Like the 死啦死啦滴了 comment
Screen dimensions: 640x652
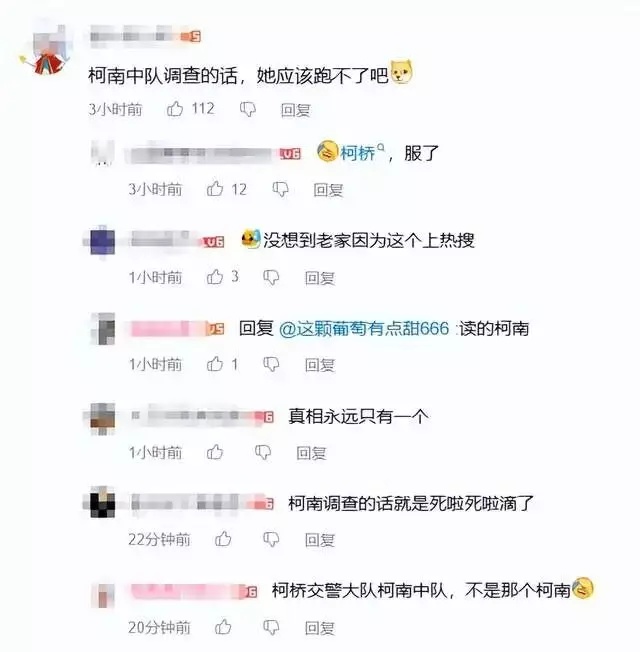pos(223,539)
